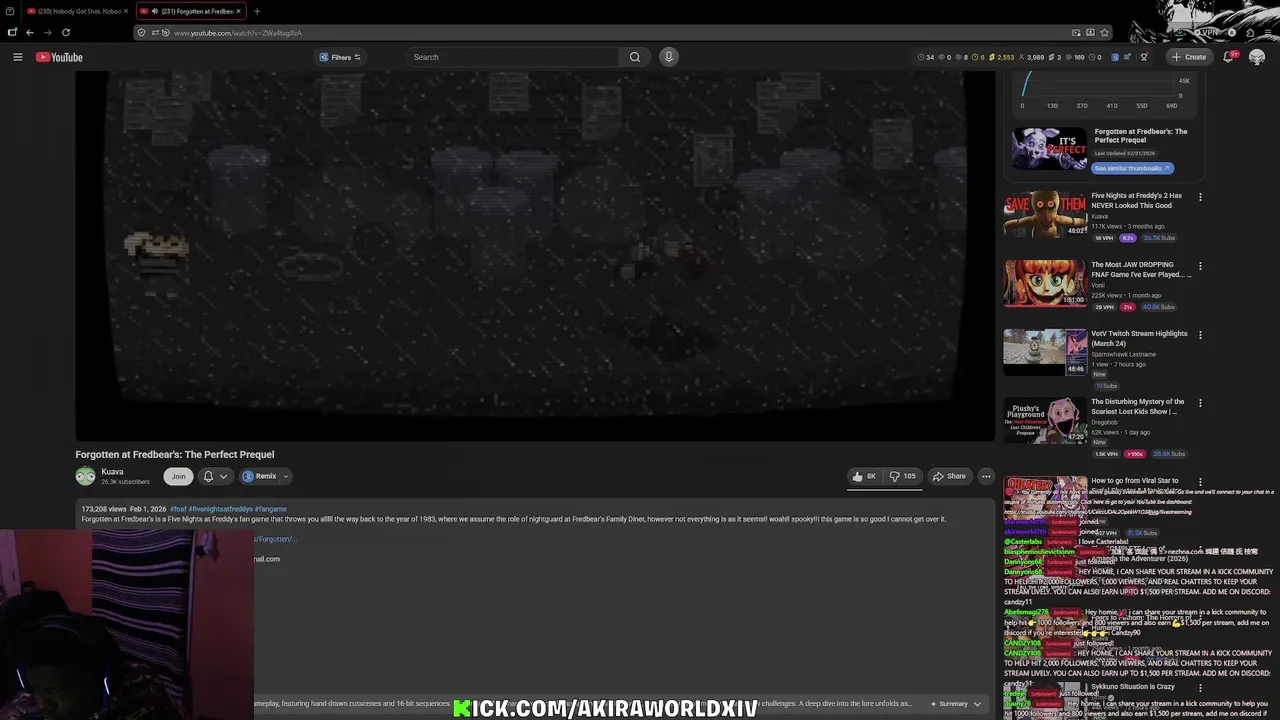This screenshot has height=720, width=1280.
Task: Click the blue extension icon left of the trophy icon
Action: point(1128,57)
